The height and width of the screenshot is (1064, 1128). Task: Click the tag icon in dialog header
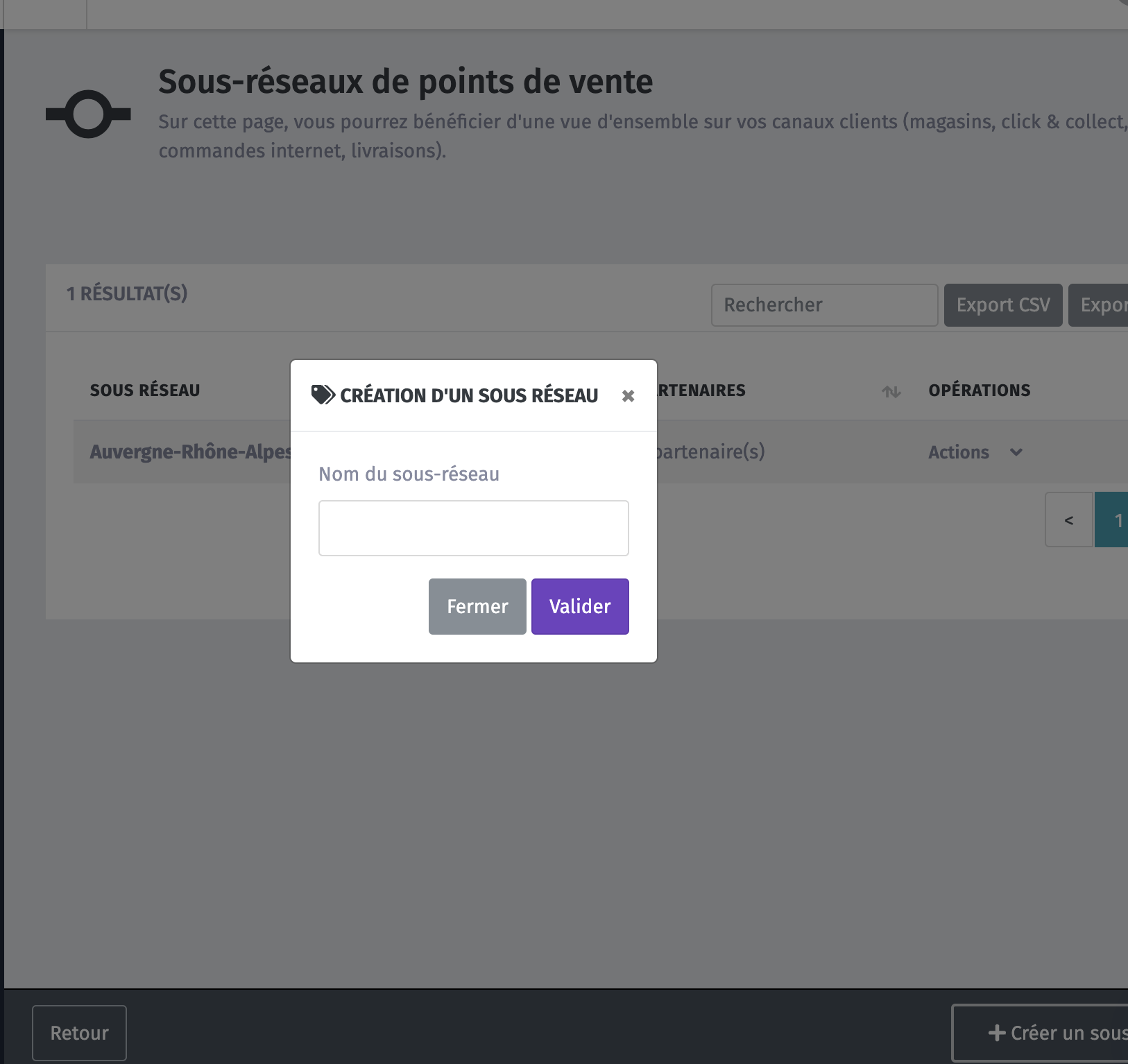pos(323,395)
